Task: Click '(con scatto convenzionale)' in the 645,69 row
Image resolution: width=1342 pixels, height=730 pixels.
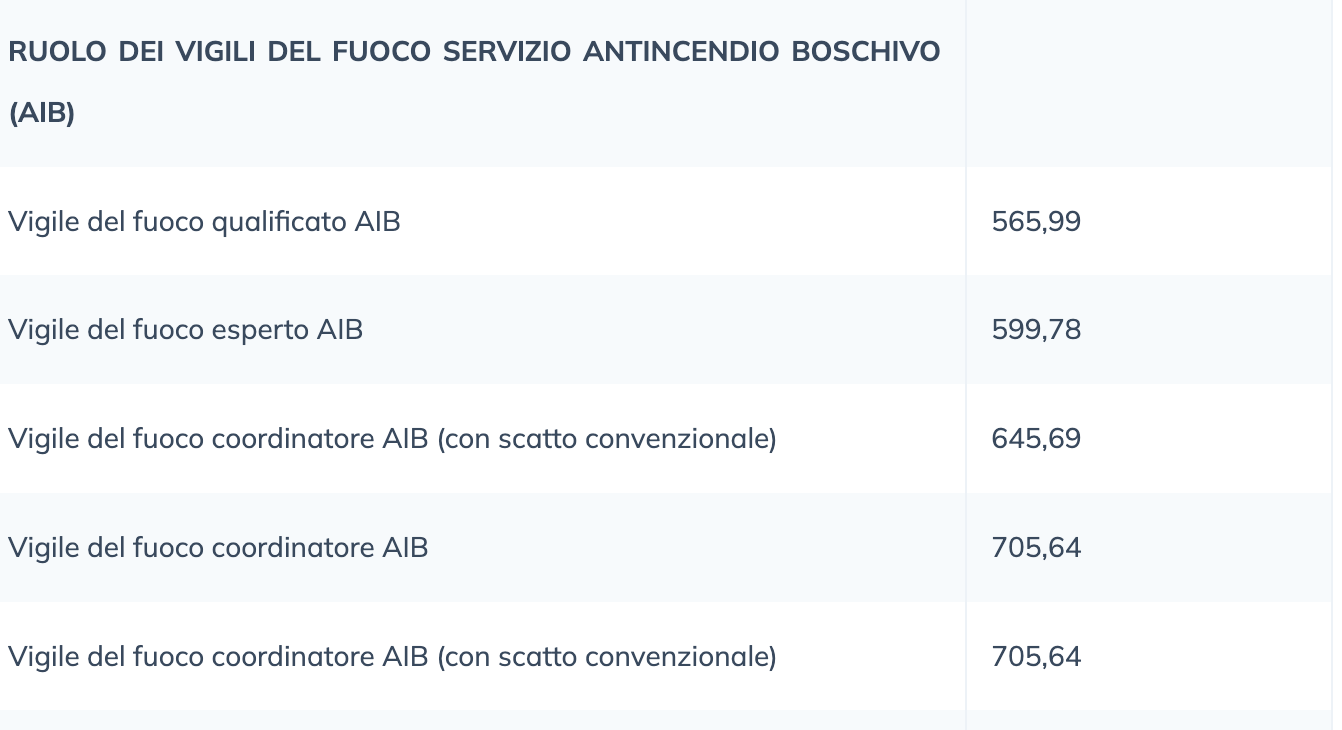Action: 607,439
